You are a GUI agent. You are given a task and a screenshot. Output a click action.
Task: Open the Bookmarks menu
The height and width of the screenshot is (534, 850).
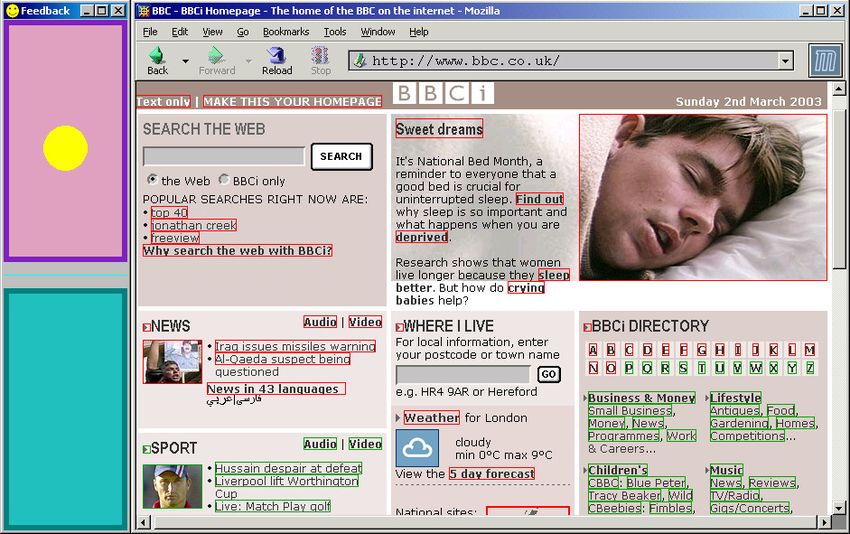[x=286, y=32]
